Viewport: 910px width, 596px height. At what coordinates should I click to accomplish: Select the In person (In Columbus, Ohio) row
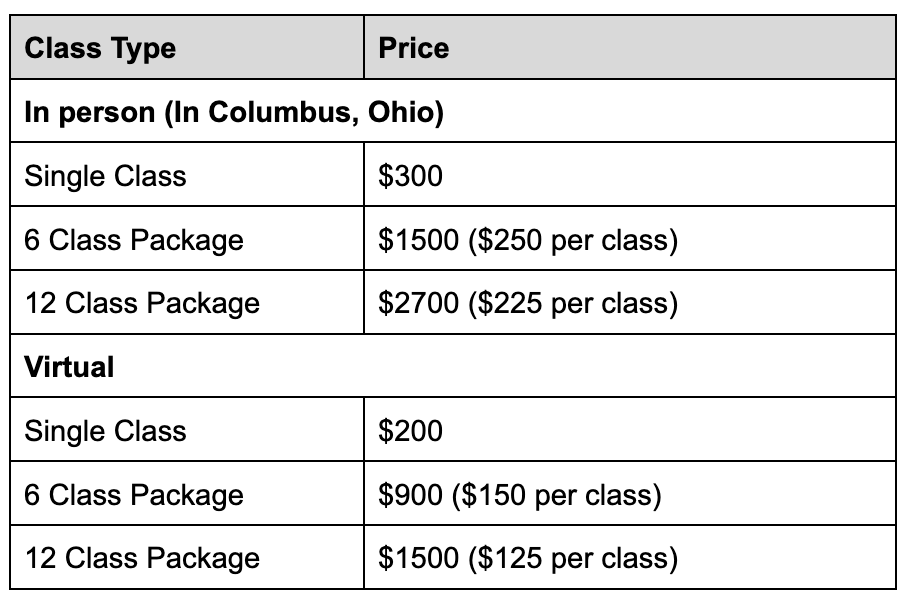pos(453,111)
